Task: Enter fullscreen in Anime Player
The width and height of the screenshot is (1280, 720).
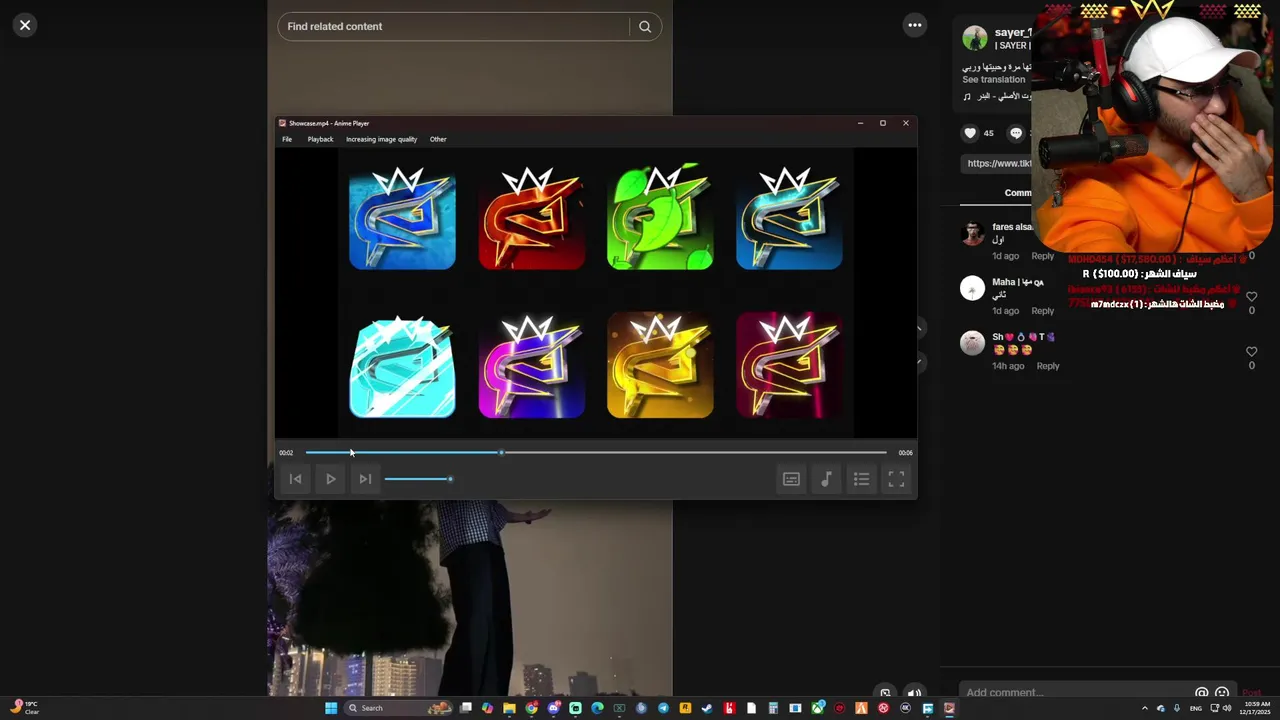Action: 896,479
